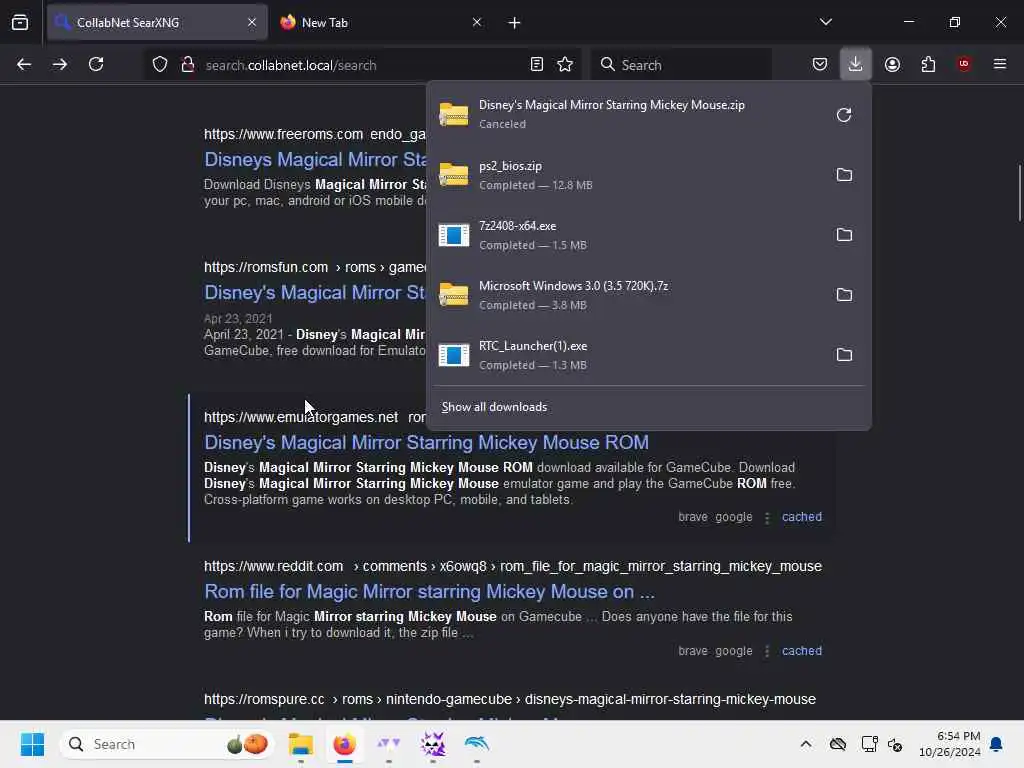Open the romsfun.com Disney's Magical Mirror result
This screenshot has height=768, width=1024.
click(x=315, y=293)
